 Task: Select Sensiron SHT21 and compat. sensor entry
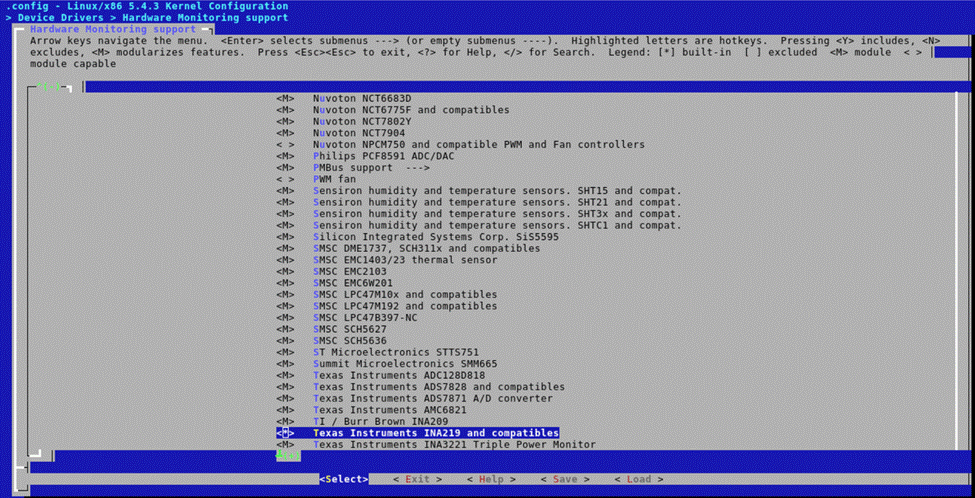tap(497, 202)
